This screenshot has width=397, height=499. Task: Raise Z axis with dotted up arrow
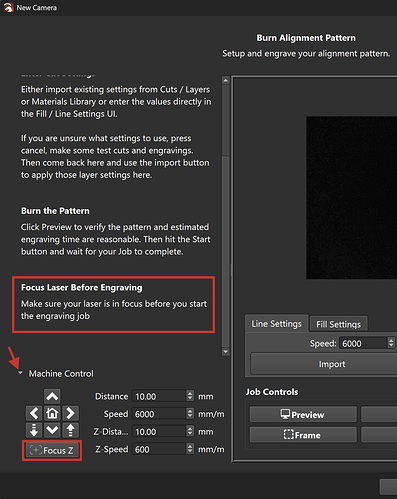[70, 430]
